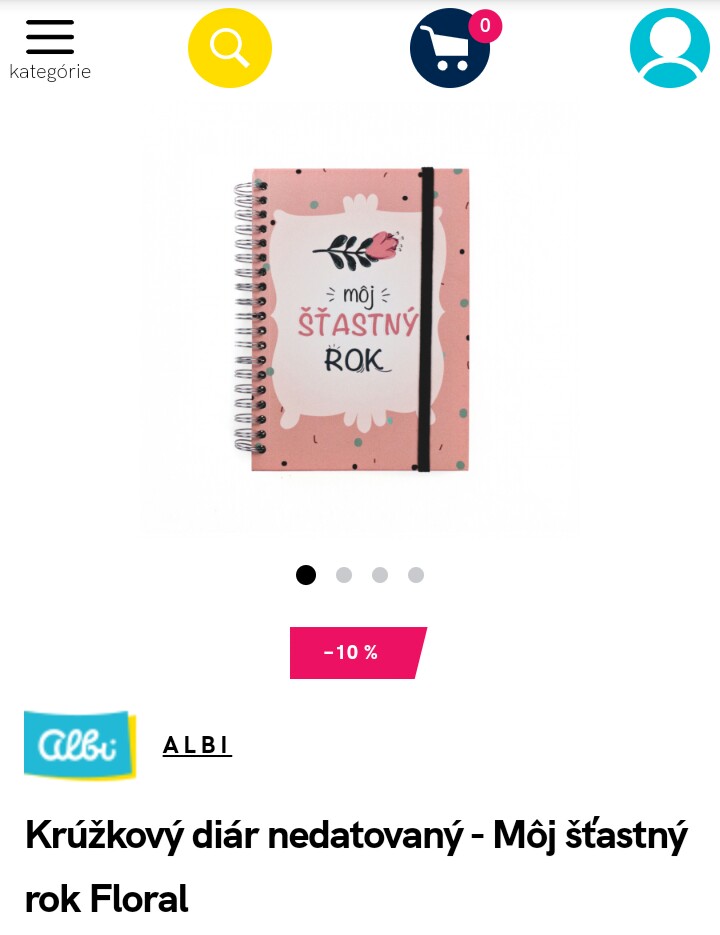Click the cart item count badge
720x935 pixels.
[485, 26]
